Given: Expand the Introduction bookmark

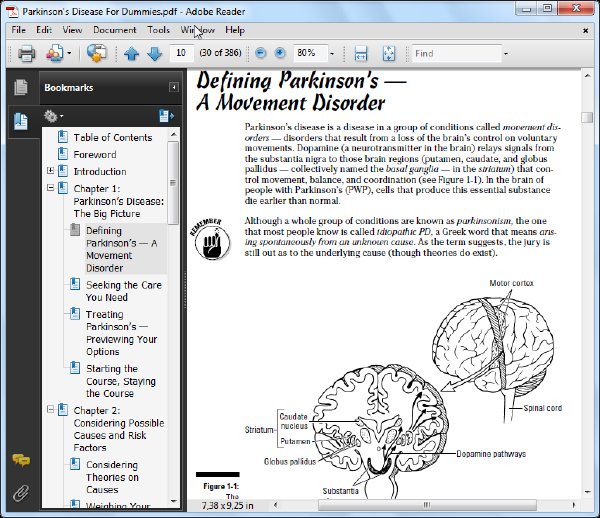Looking at the screenshot, I should [50, 171].
